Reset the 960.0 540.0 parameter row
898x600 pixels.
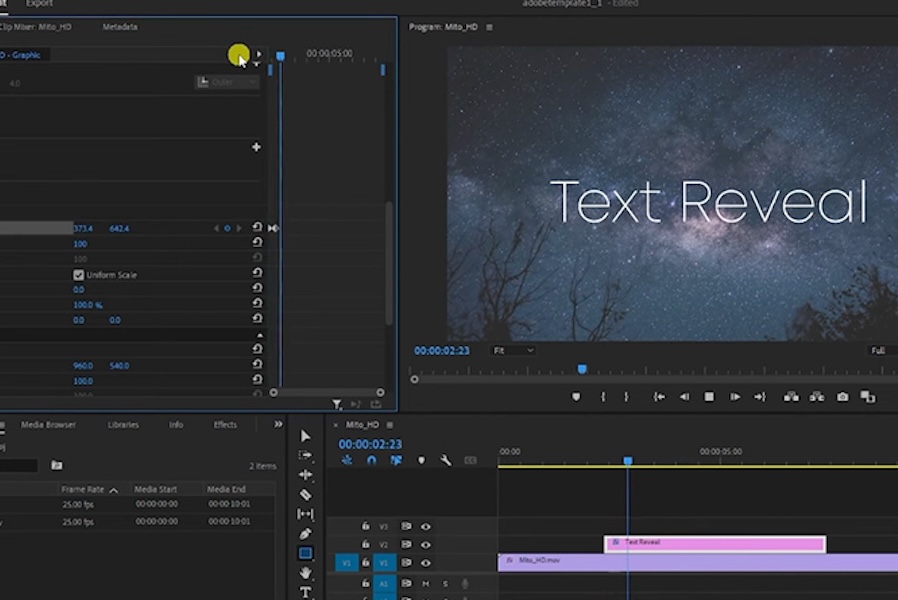(x=257, y=365)
